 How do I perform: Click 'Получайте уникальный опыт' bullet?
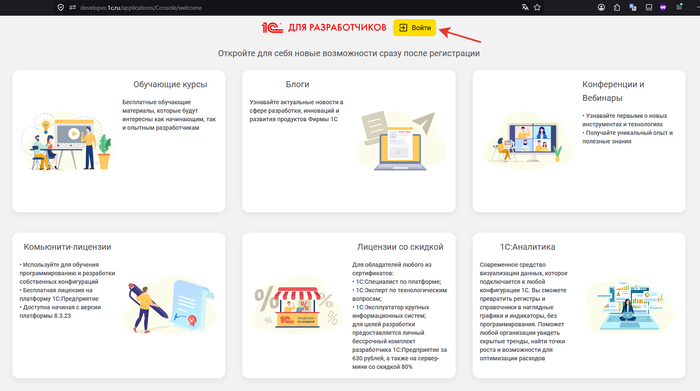point(627,137)
